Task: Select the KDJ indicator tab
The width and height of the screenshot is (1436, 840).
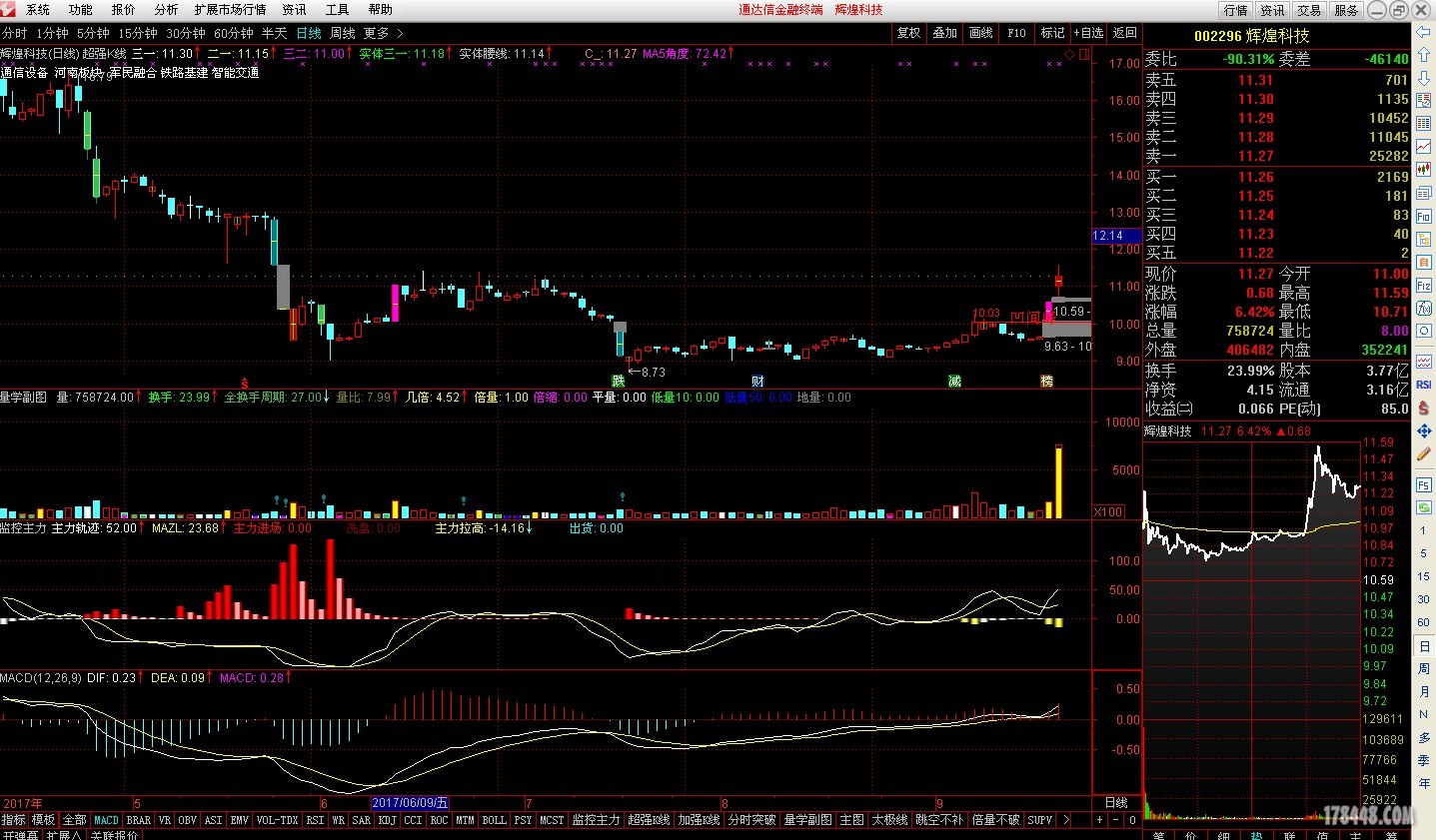Action: pos(388,819)
